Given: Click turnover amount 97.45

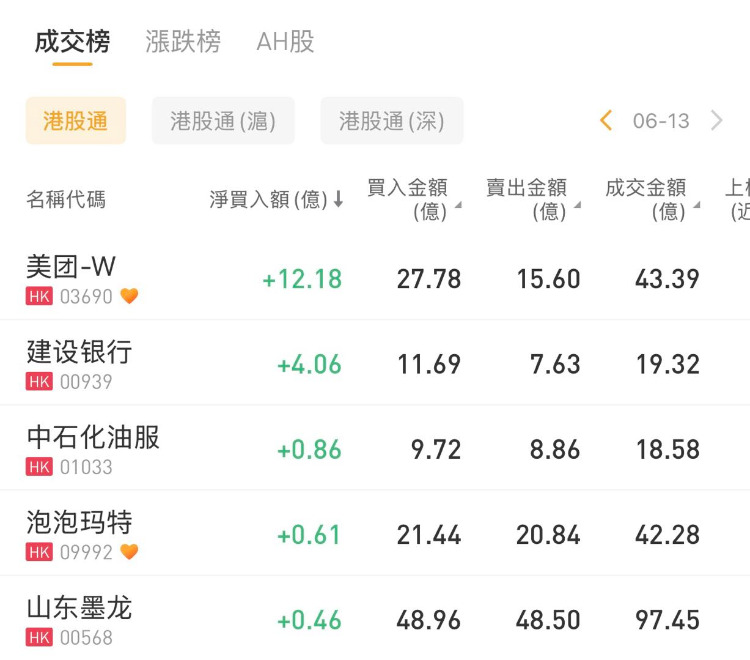Looking at the screenshot, I should tap(667, 620).
